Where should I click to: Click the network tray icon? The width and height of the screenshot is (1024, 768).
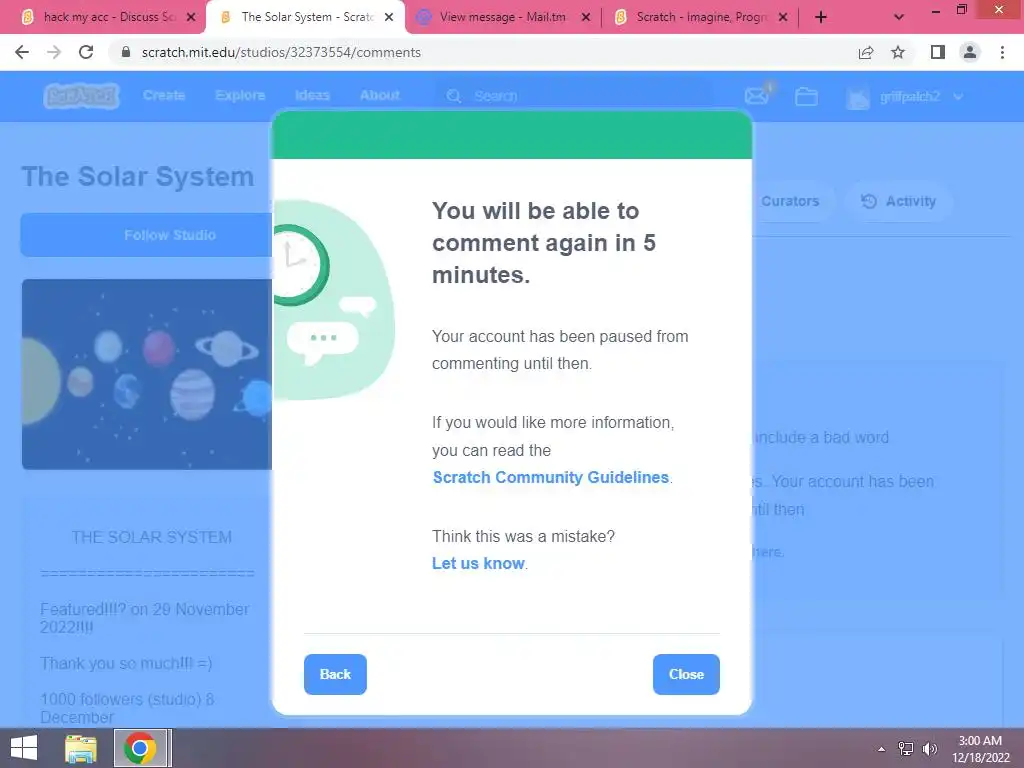pyautogui.click(x=906, y=749)
